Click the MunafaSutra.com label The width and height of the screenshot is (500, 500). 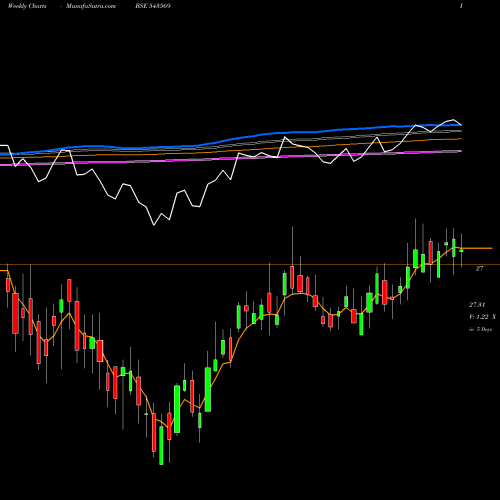click(x=91, y=6)
